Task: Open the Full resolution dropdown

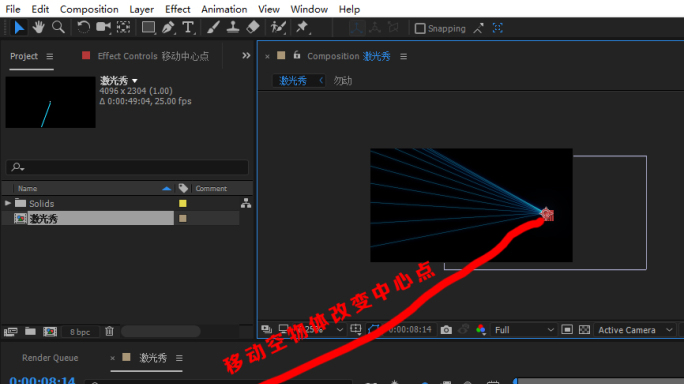Action: point(523,330)
